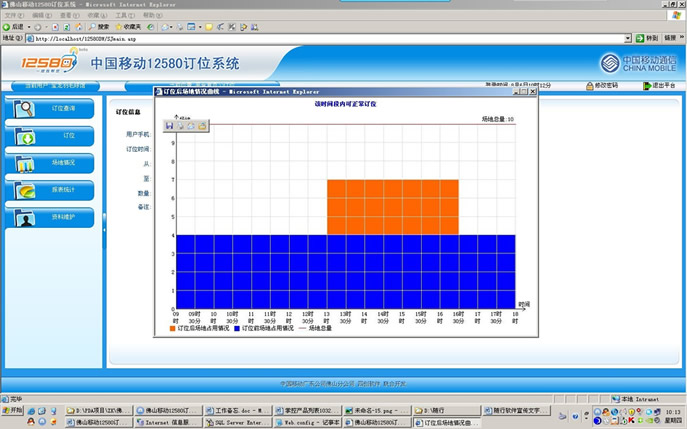This screenshot has width=687, height=429.
Task: Switch to the SQL Server Enterprise taskbar item
Action: (x=237, y=422)
